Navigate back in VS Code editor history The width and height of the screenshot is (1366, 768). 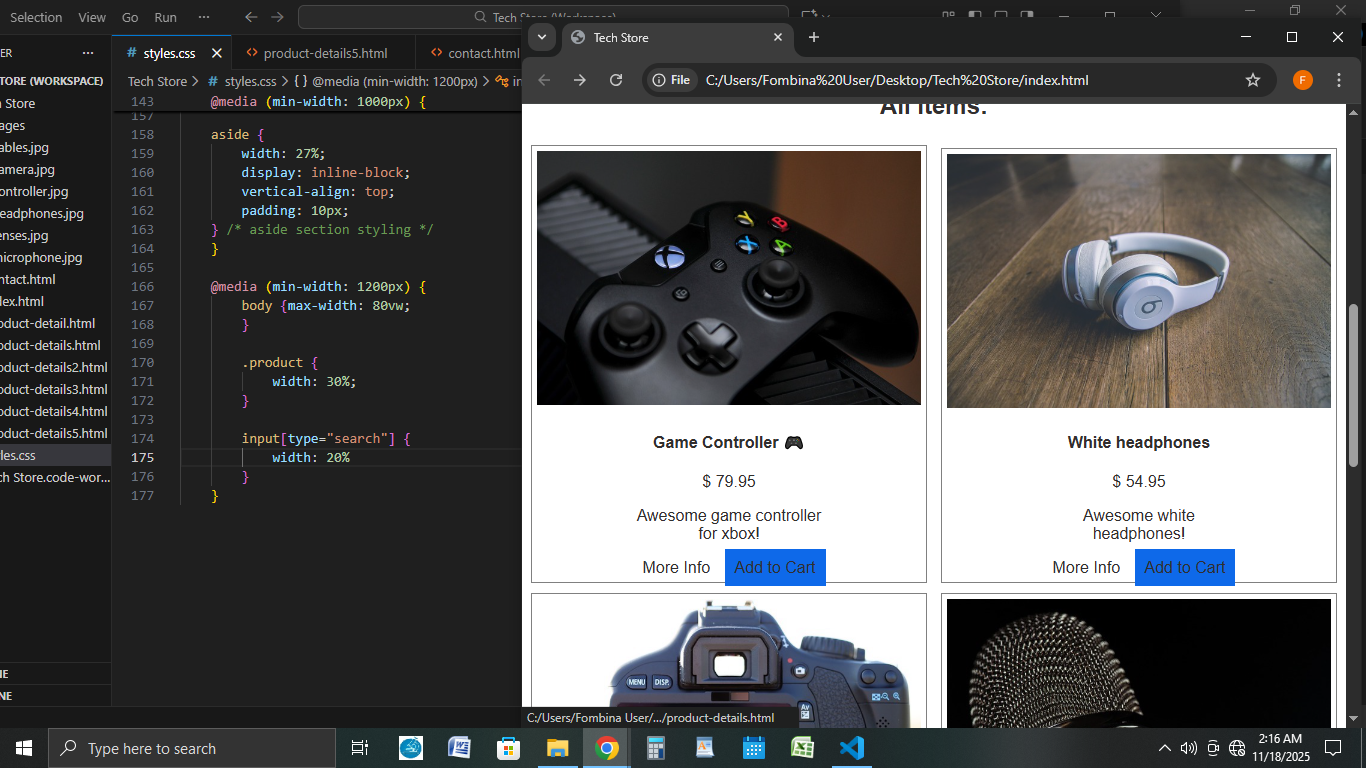click(251, 17)
